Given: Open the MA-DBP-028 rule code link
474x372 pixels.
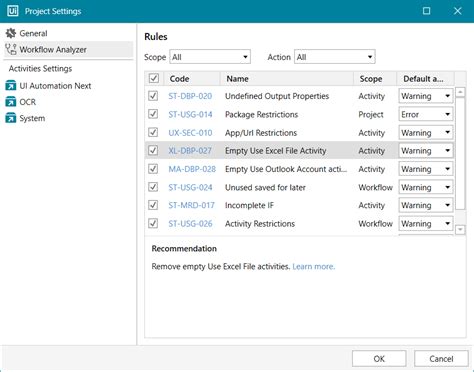Looking at the screenshot, I should [192, 169].
